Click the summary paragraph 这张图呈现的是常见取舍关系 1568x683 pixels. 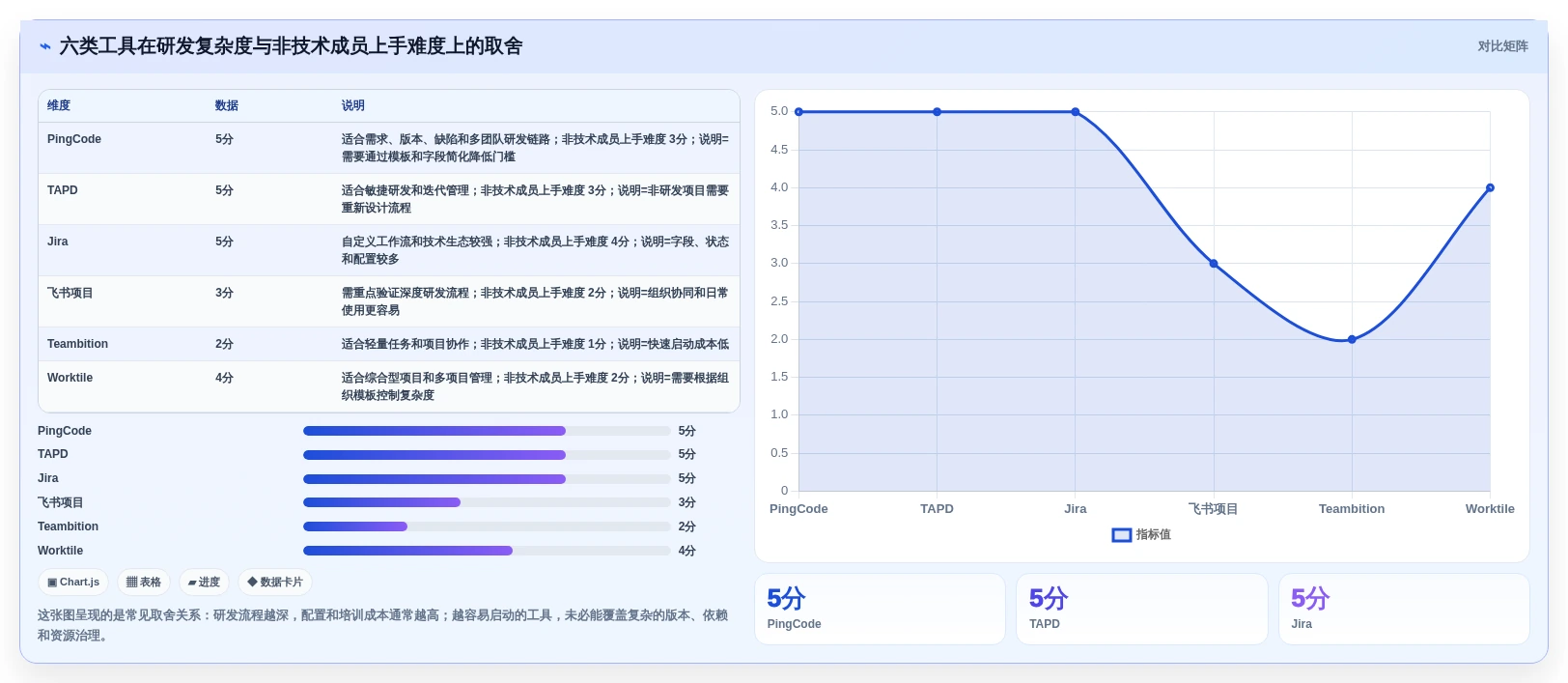[x=383, y=625]
